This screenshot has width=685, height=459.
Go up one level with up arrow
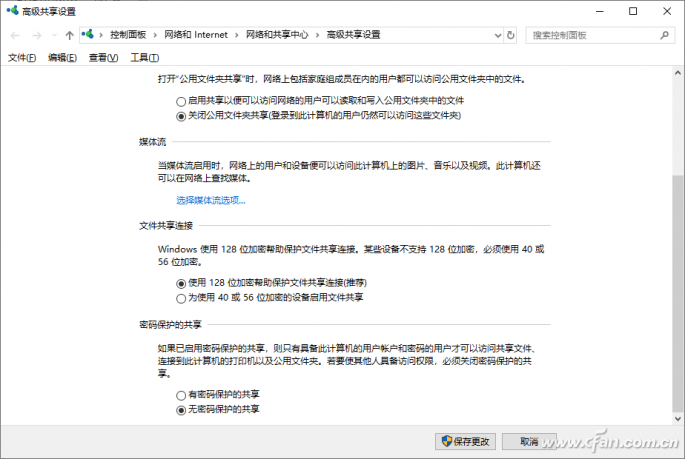pos(69,35)
